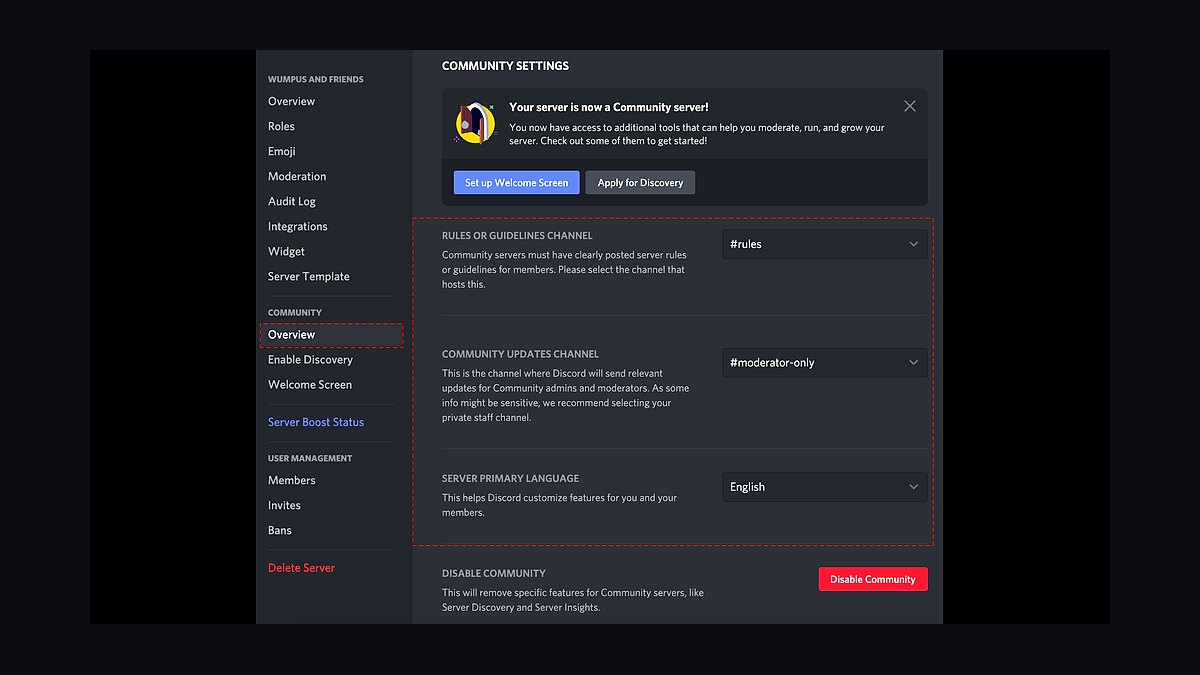Click the Set up Welcome Screen button
The image size is (1200, 675).
(x=516, y=183)
